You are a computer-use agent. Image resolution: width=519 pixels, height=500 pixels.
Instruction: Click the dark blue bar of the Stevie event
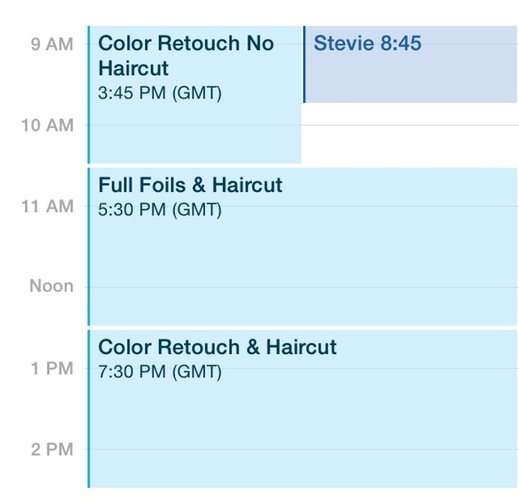(304, 64)
